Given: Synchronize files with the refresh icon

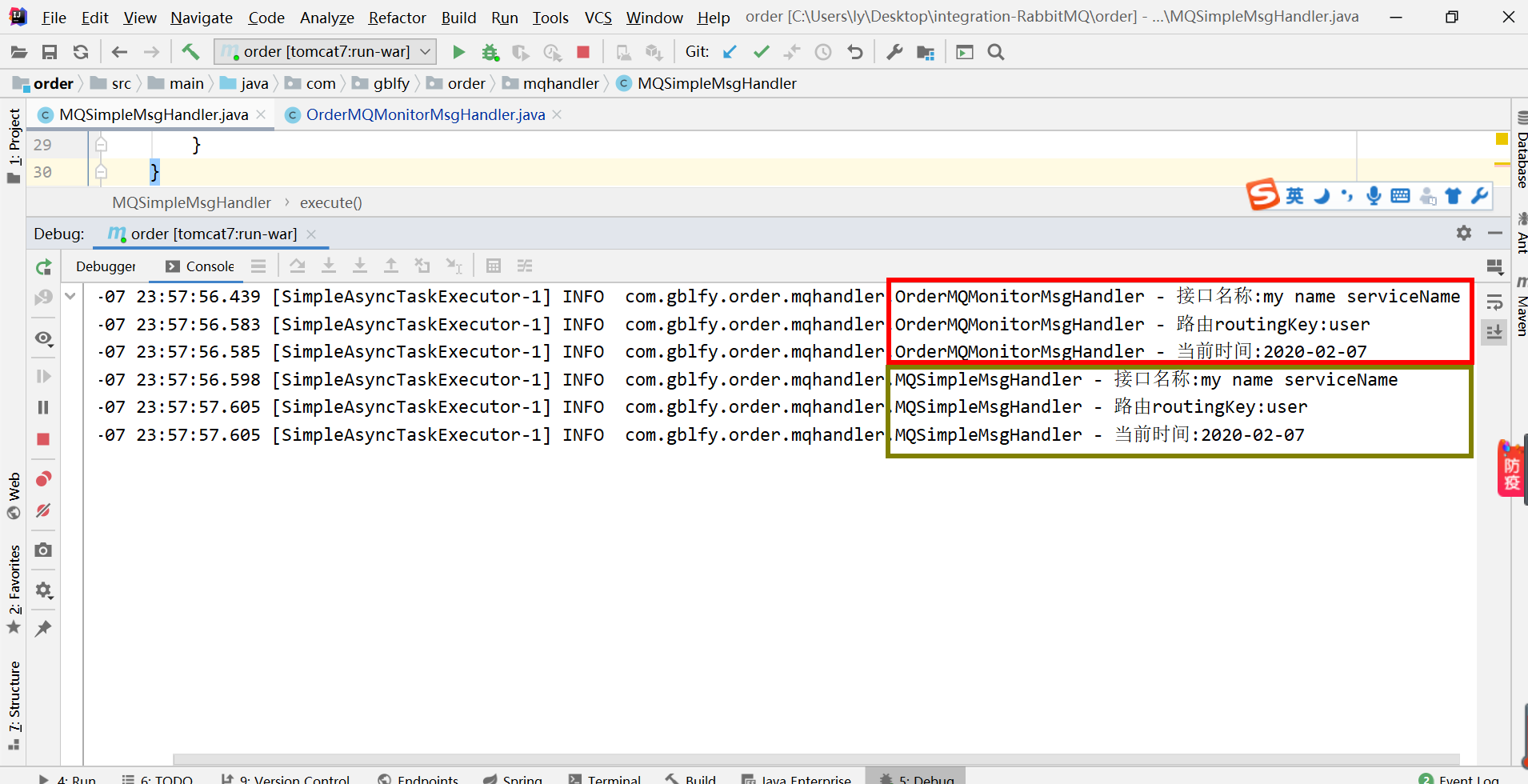Looking at the screenshot, I should [81, 52].
